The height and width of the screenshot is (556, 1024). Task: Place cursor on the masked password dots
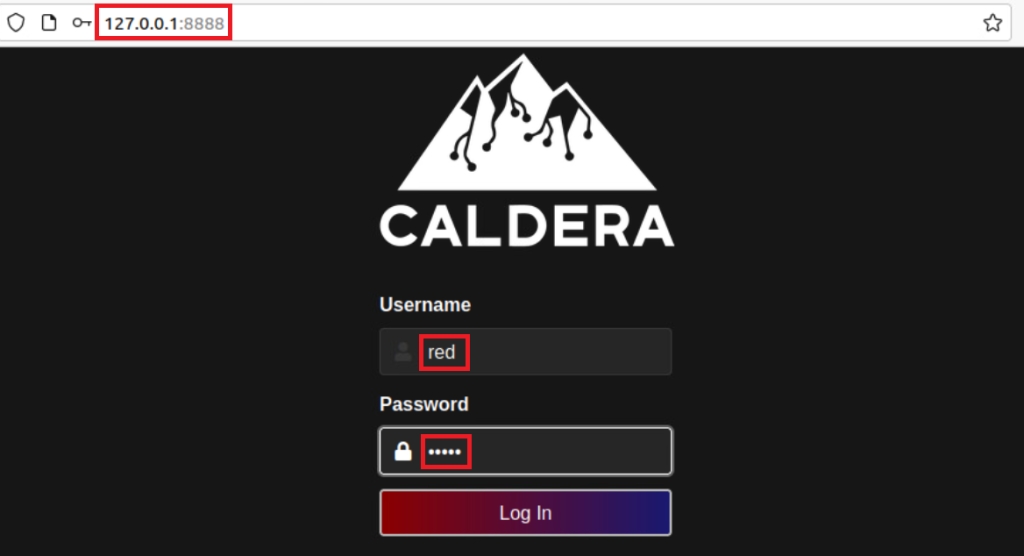tap(445, 452)
